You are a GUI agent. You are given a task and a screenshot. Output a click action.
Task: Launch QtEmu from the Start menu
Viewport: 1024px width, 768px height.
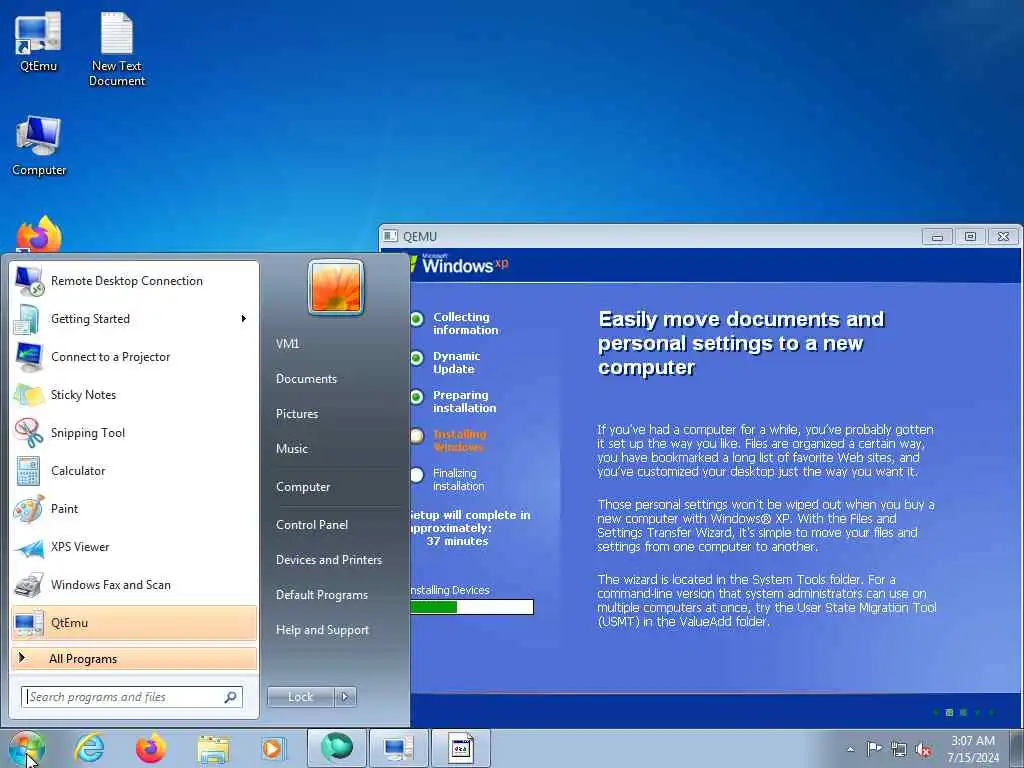[x=134, y=623]
